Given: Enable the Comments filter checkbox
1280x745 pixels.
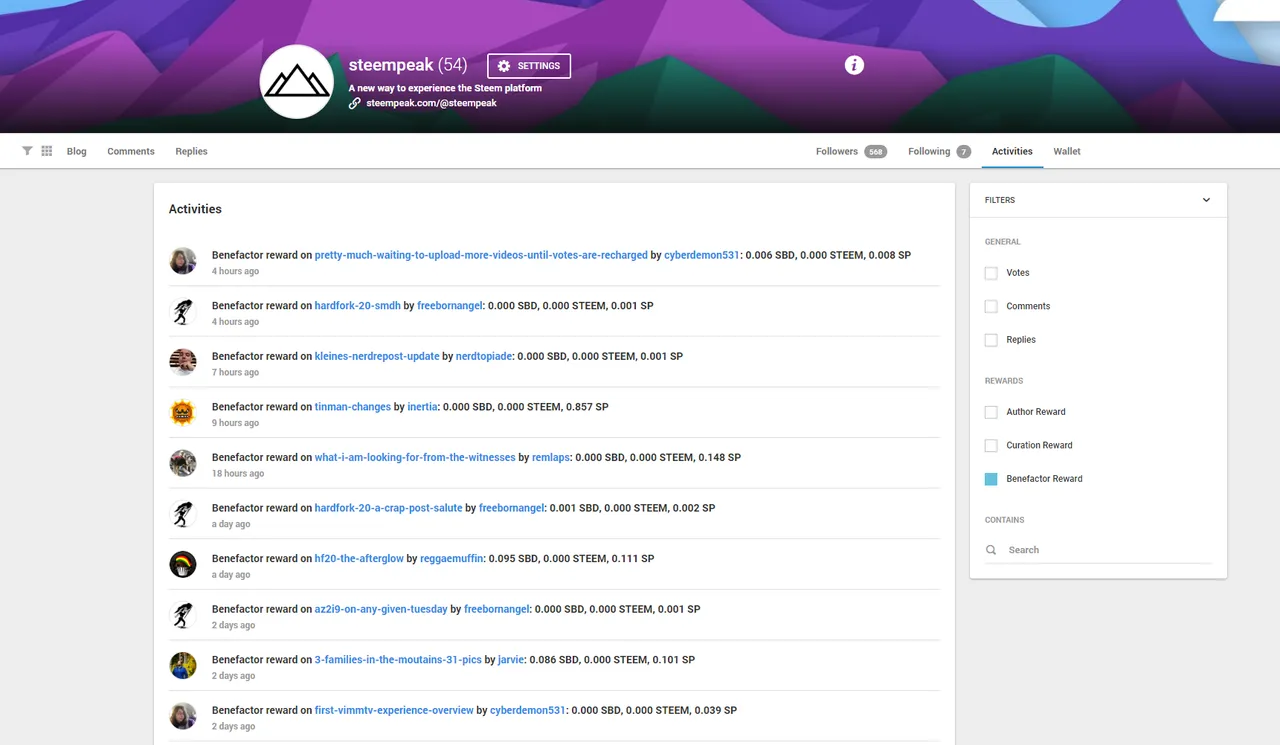Looking at the screenshot, I should coord(991,306).
